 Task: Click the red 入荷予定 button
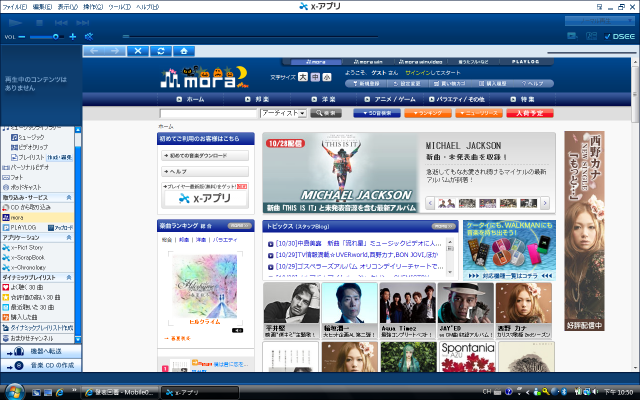530,113
